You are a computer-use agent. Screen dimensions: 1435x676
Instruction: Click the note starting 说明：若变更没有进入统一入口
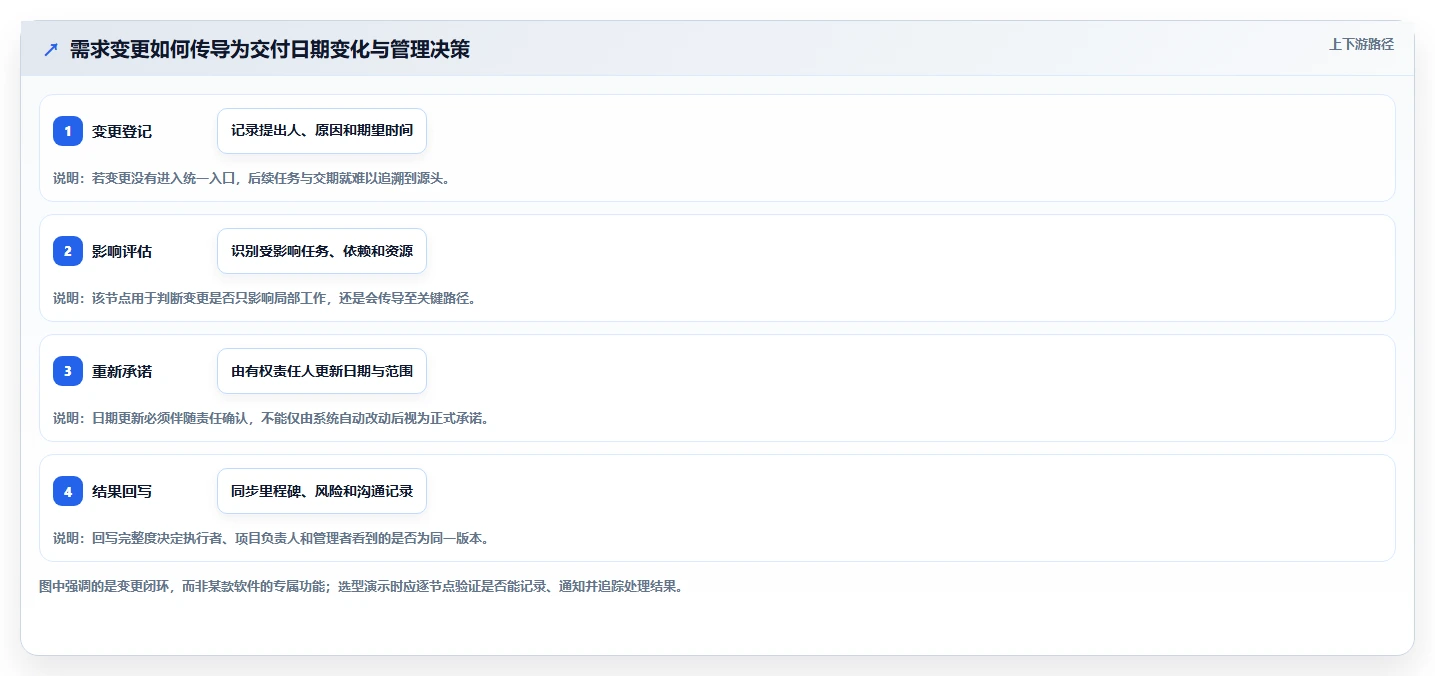pos(252,178)
